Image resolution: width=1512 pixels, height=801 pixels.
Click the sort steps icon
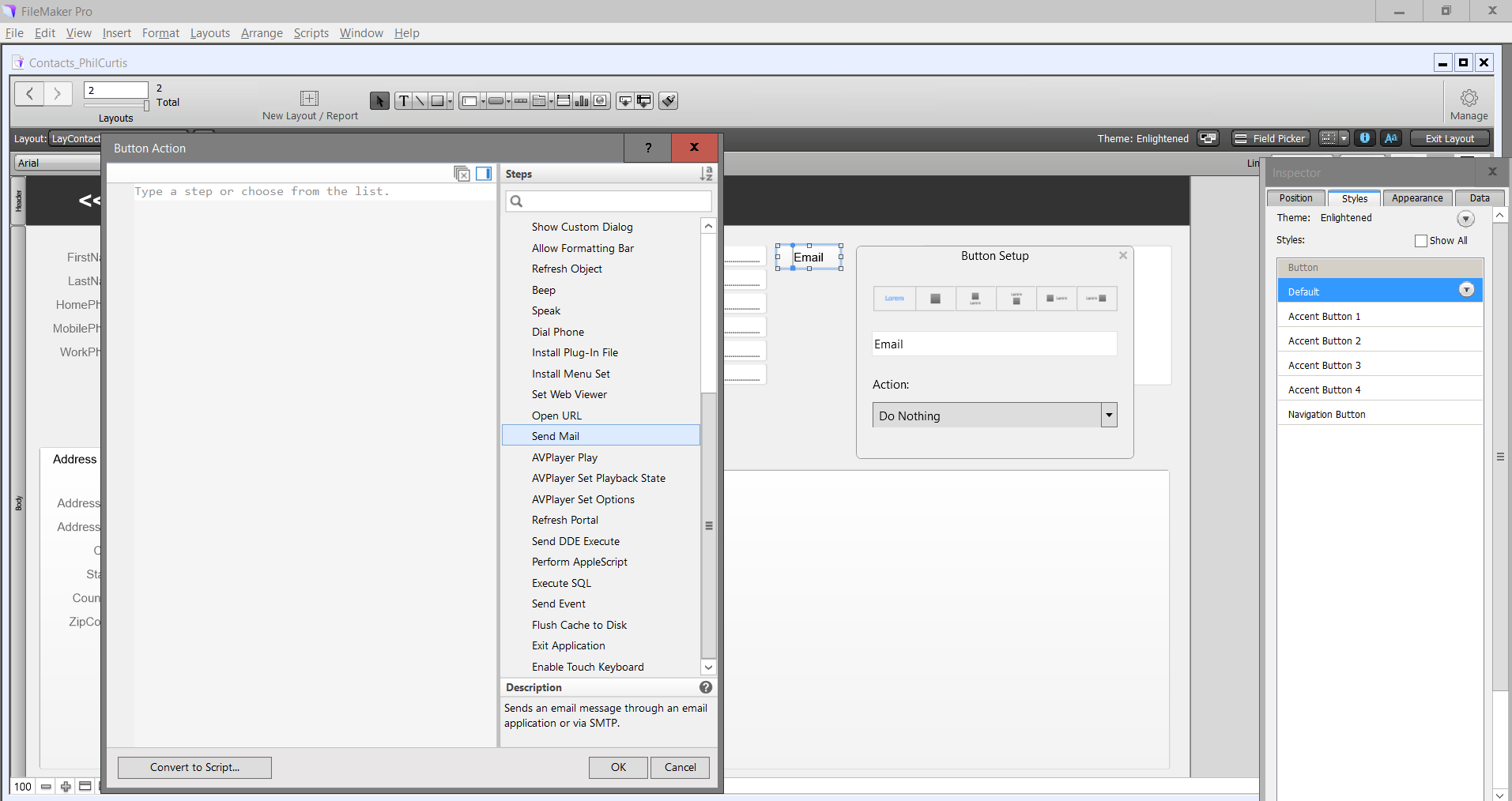pos(706,174)
